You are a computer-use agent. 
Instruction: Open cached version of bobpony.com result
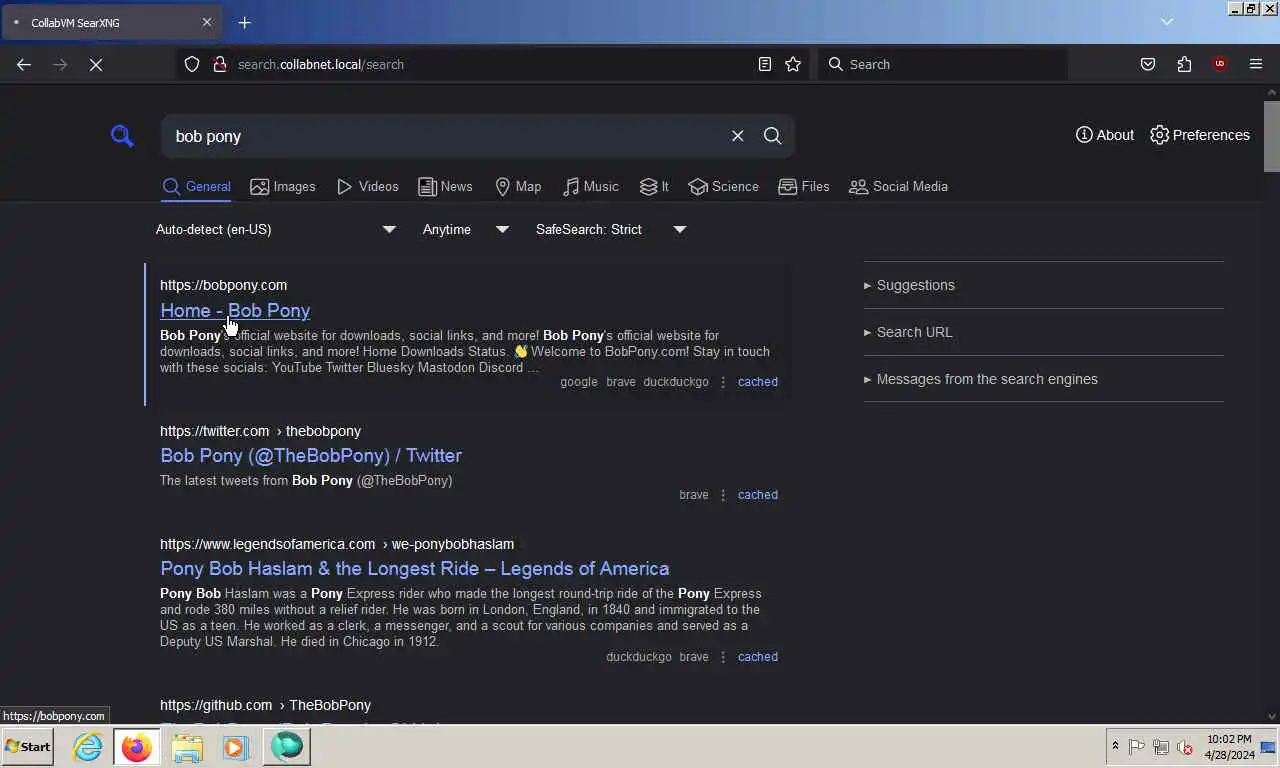758,382
